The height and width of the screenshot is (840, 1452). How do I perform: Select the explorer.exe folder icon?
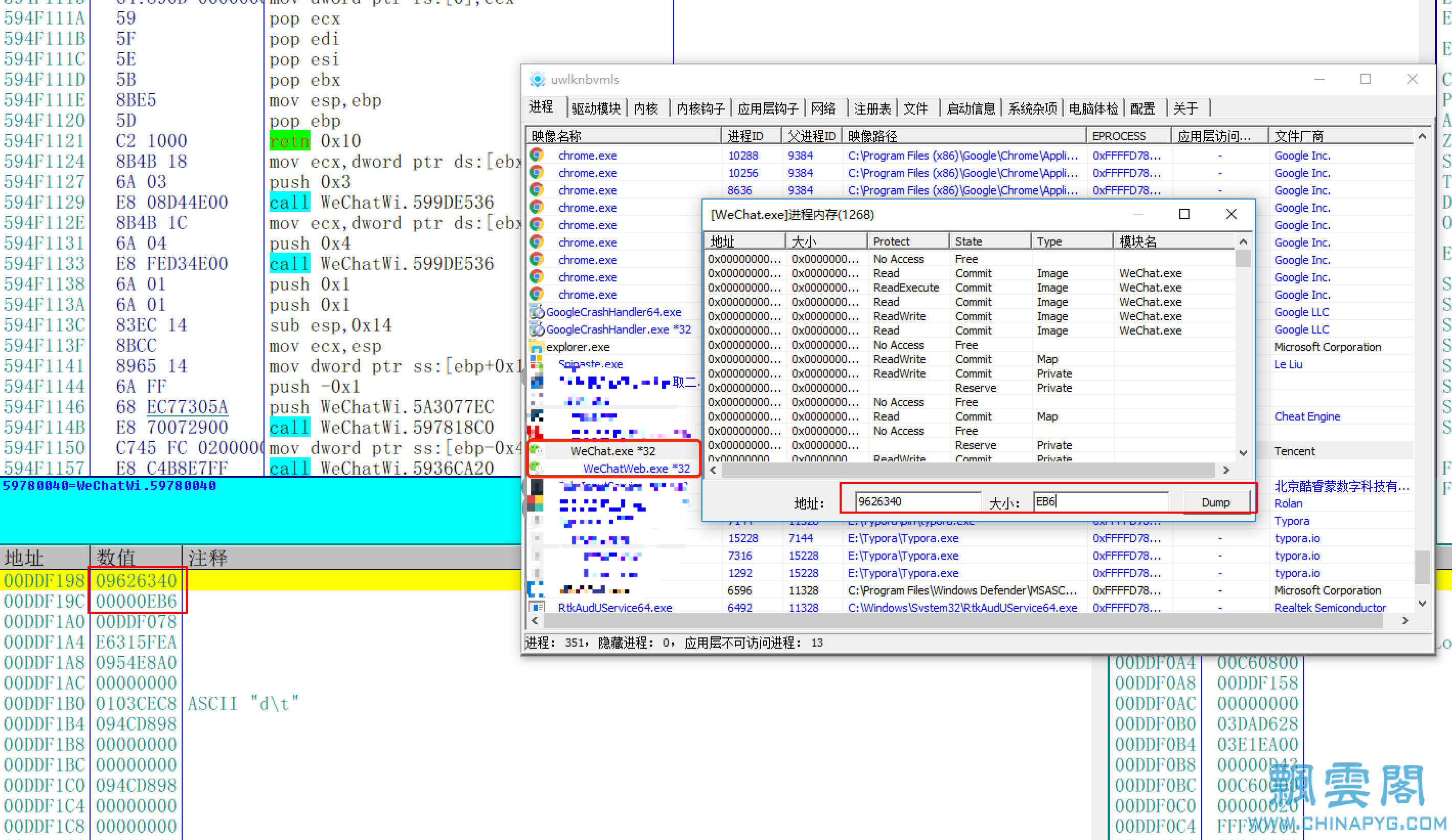(x=536, y=347)
